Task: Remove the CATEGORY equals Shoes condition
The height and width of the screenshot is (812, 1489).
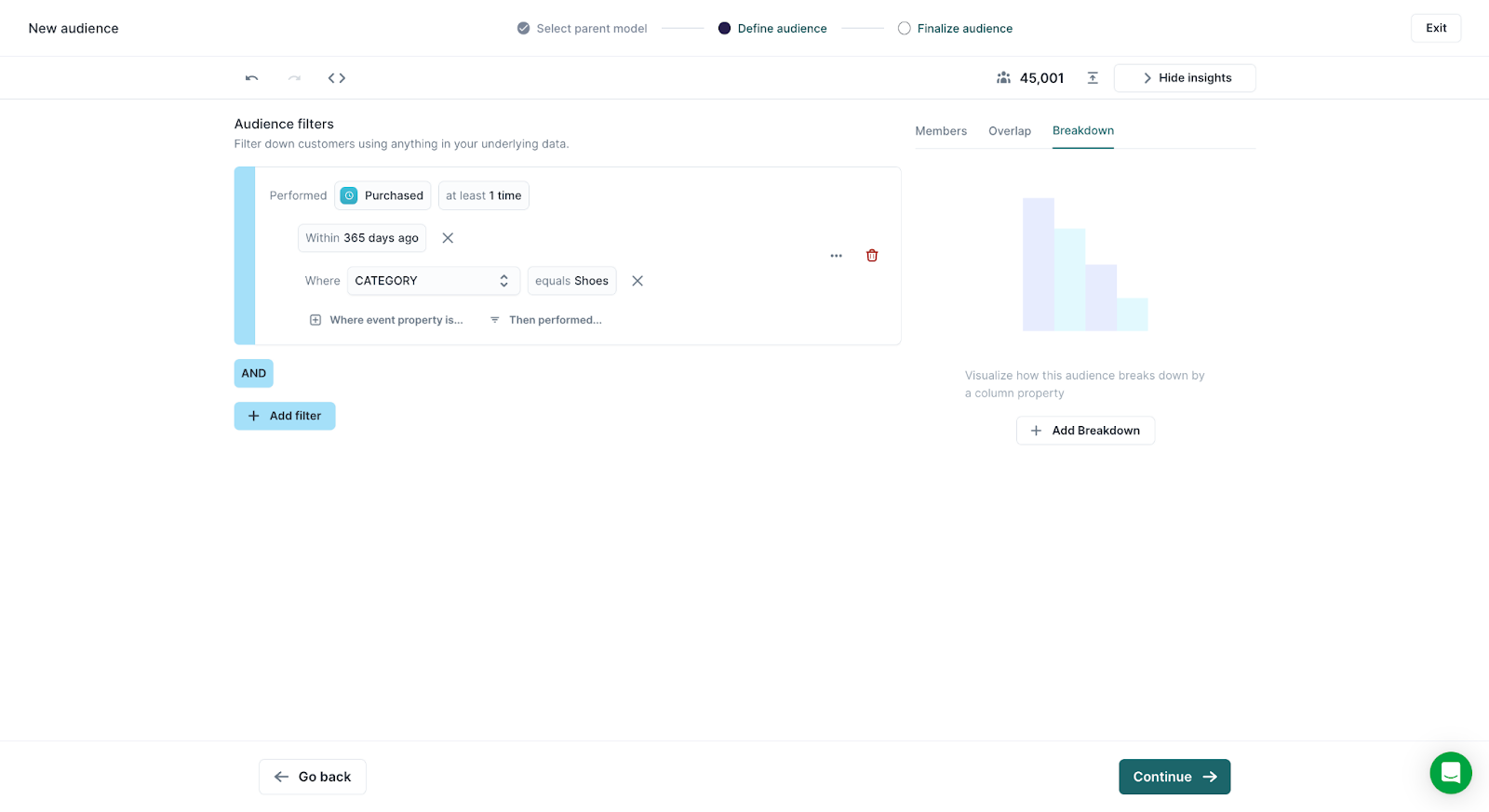Action: [x=637, y=281]
